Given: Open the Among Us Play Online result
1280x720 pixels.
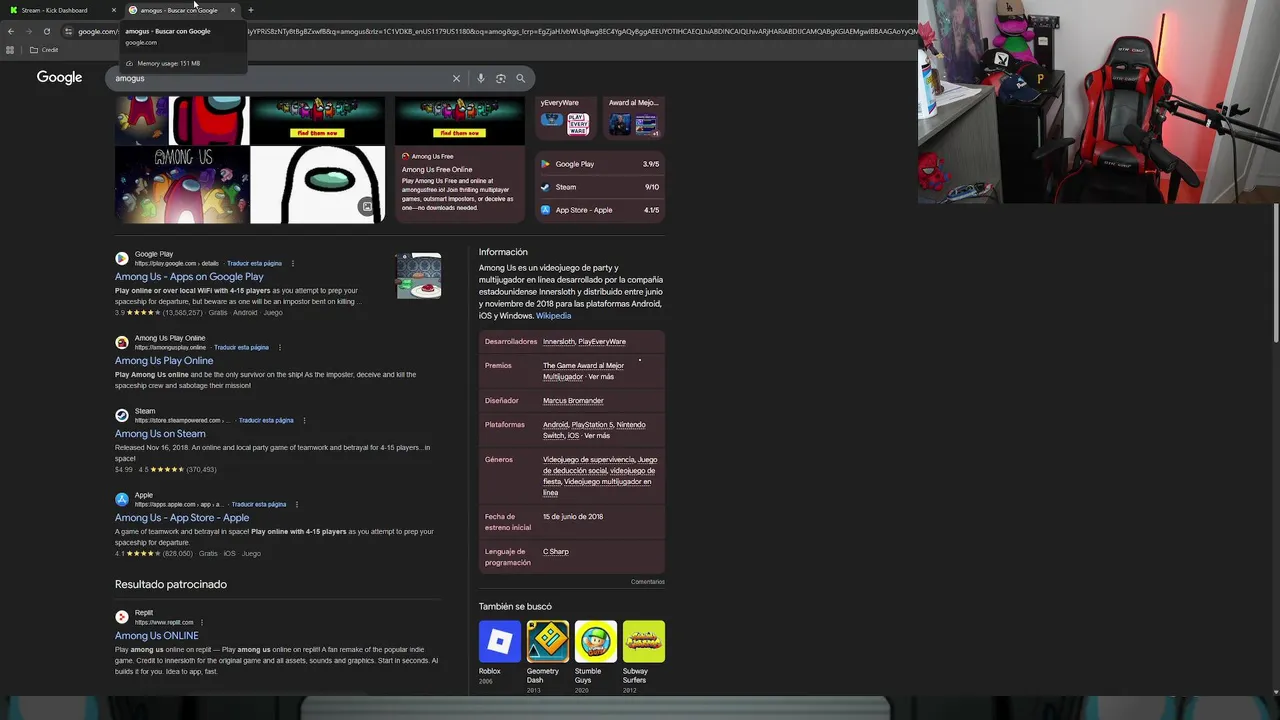Looking at the screenshot, I should tap(164, 361).
